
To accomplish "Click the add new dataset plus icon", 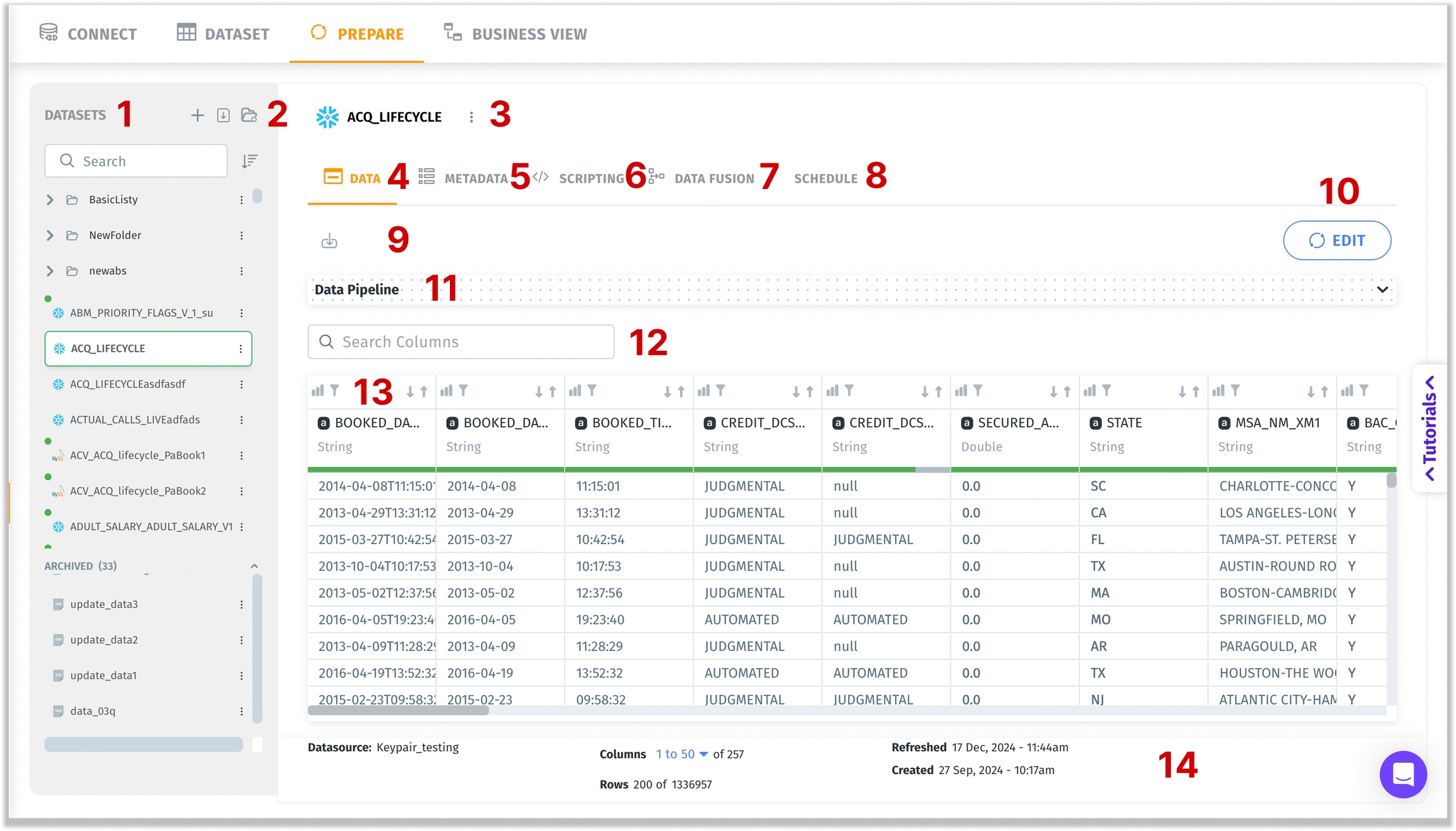I will 197,115.
